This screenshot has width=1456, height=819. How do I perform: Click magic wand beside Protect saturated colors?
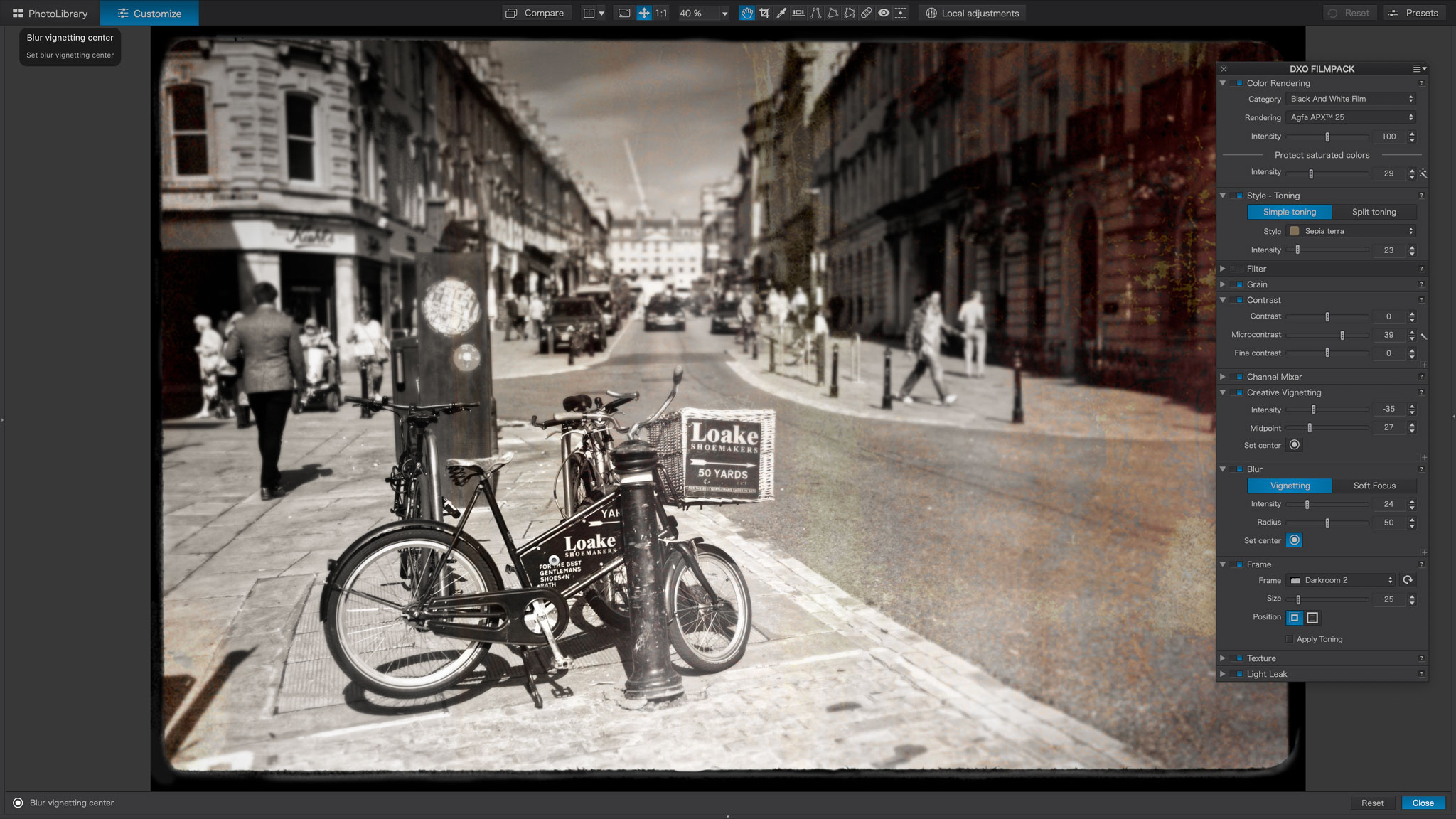pyautogui.click(x=1423, y=173)
